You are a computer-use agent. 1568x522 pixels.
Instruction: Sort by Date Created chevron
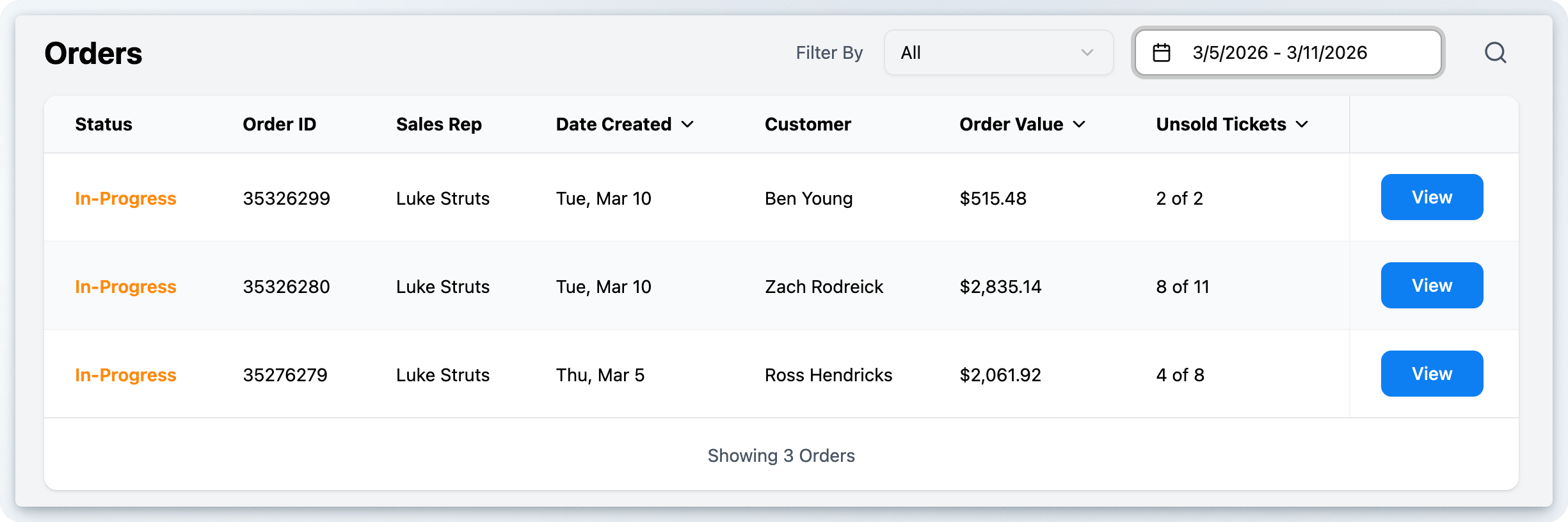(688, 124)
